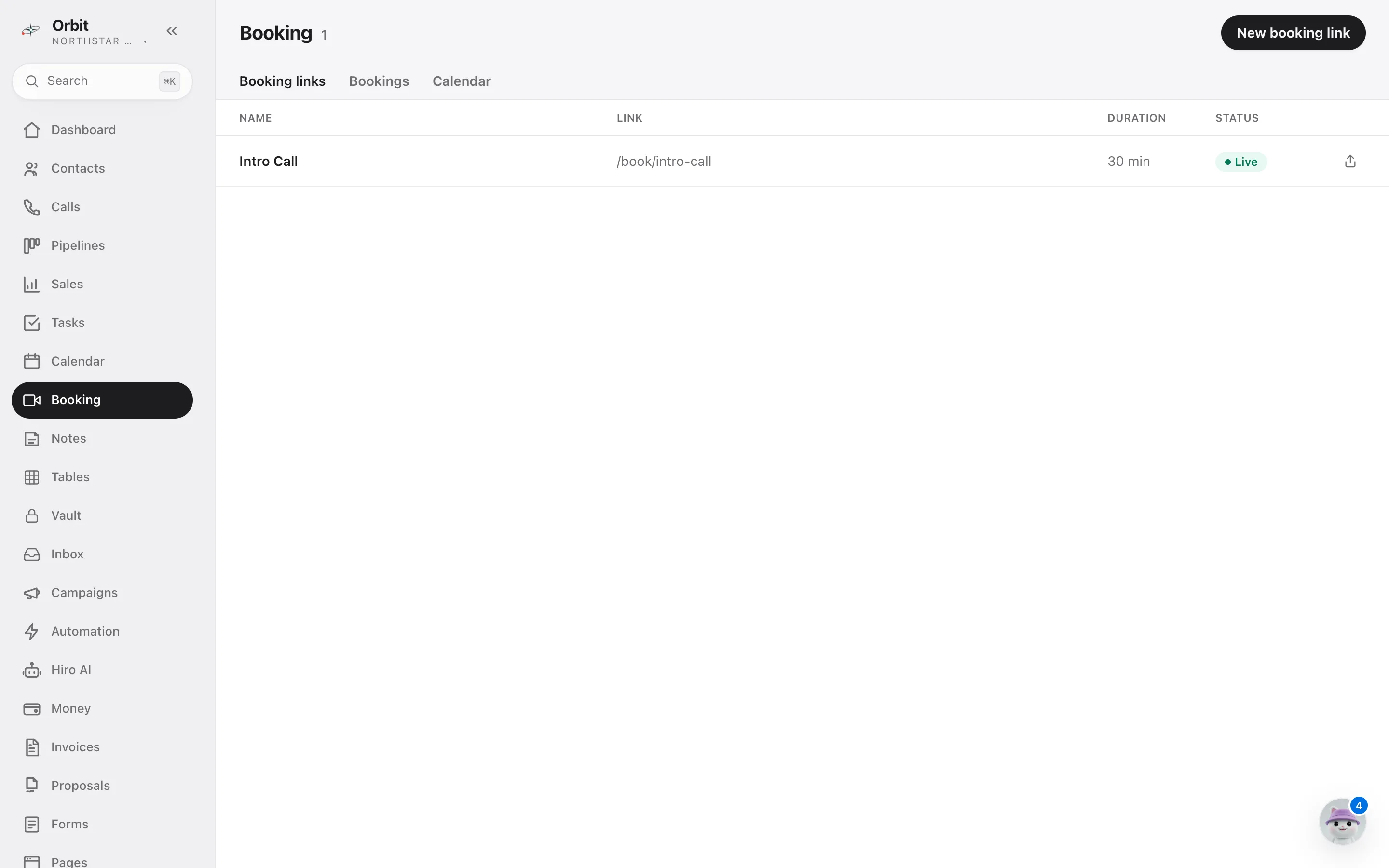Click the /book/intro-call link path
The height and width of the screenshot is (868, 1389).
click(x=664, y=162)
